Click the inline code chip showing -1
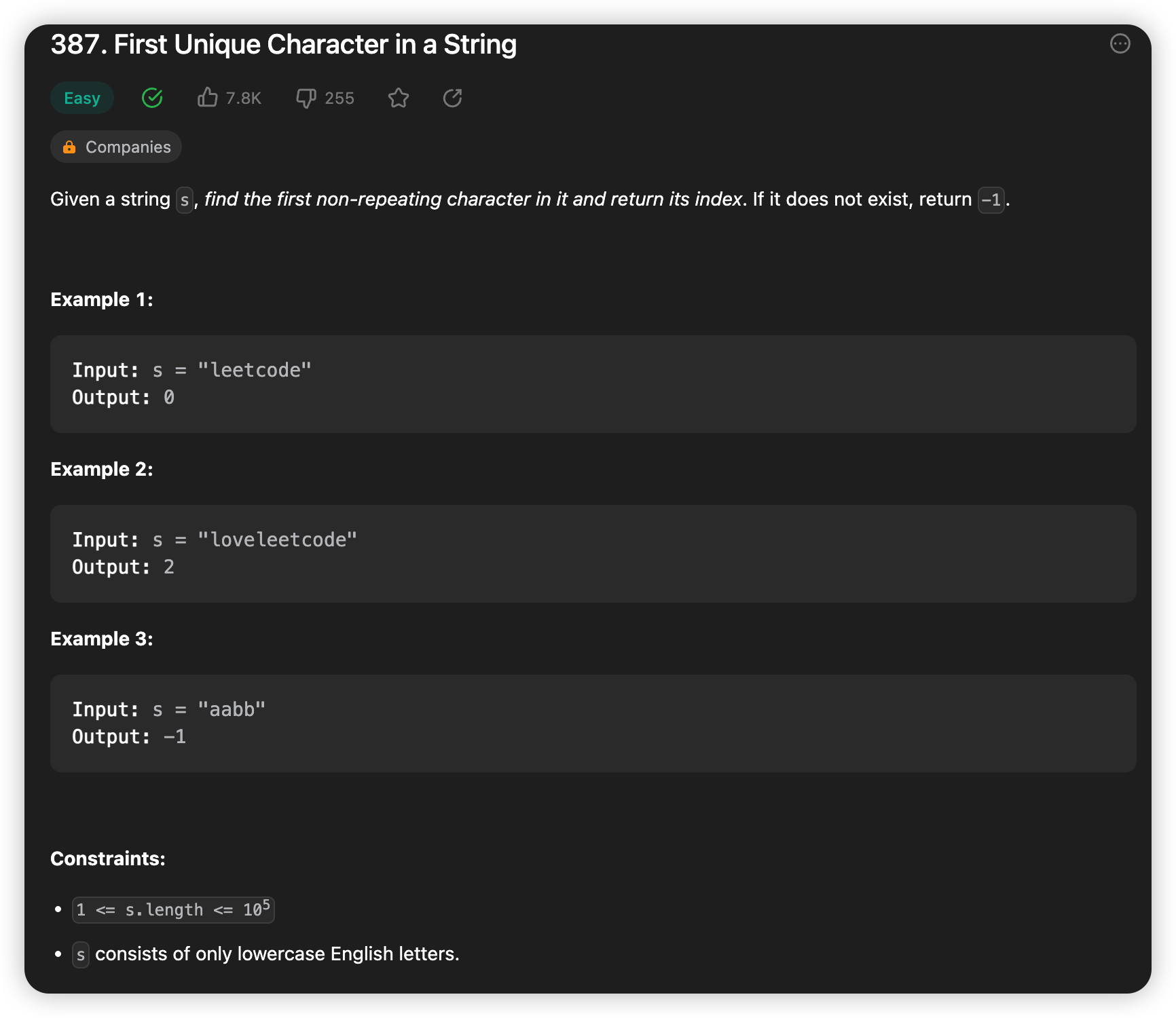The width and height of the screenshot is (1176, 1018). 991,200
